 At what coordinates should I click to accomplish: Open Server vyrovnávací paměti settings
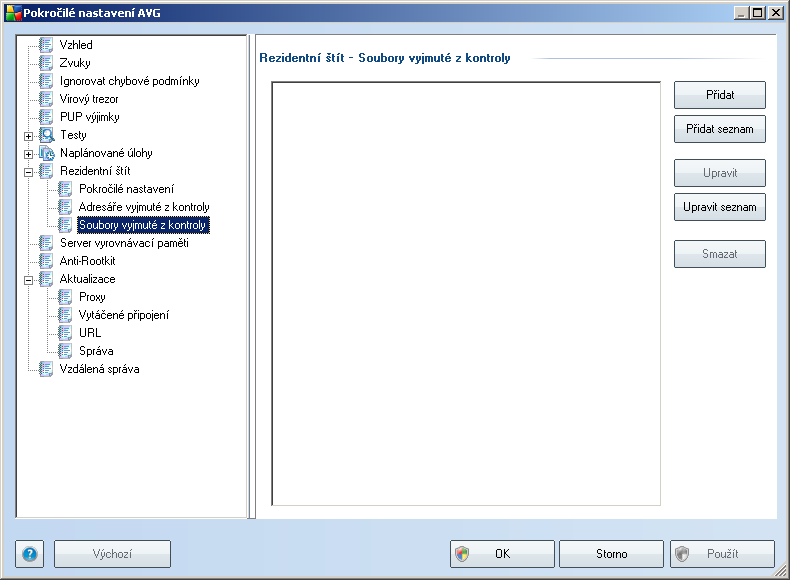124,243
